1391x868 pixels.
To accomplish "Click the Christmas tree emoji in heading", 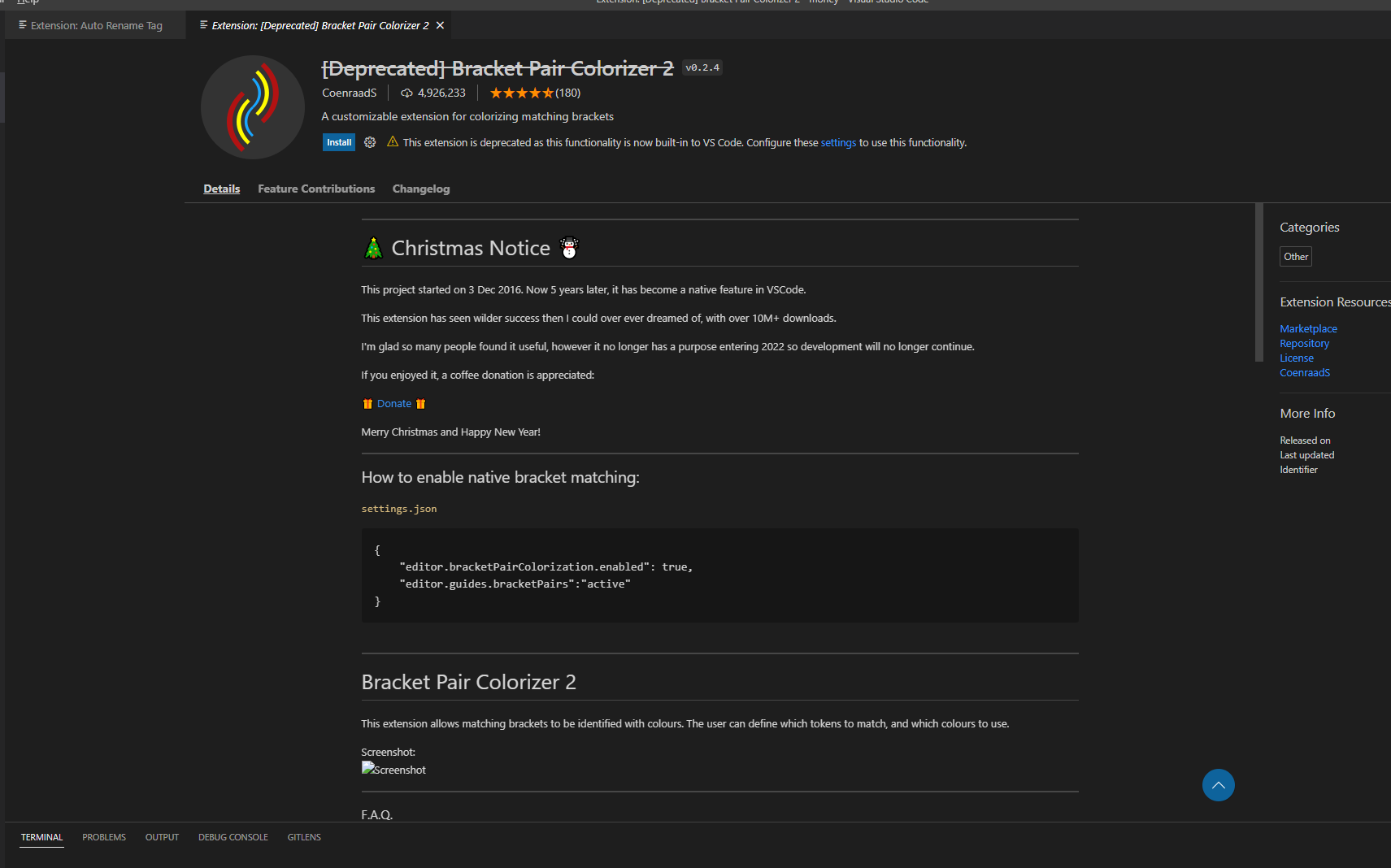I will 373,248.
